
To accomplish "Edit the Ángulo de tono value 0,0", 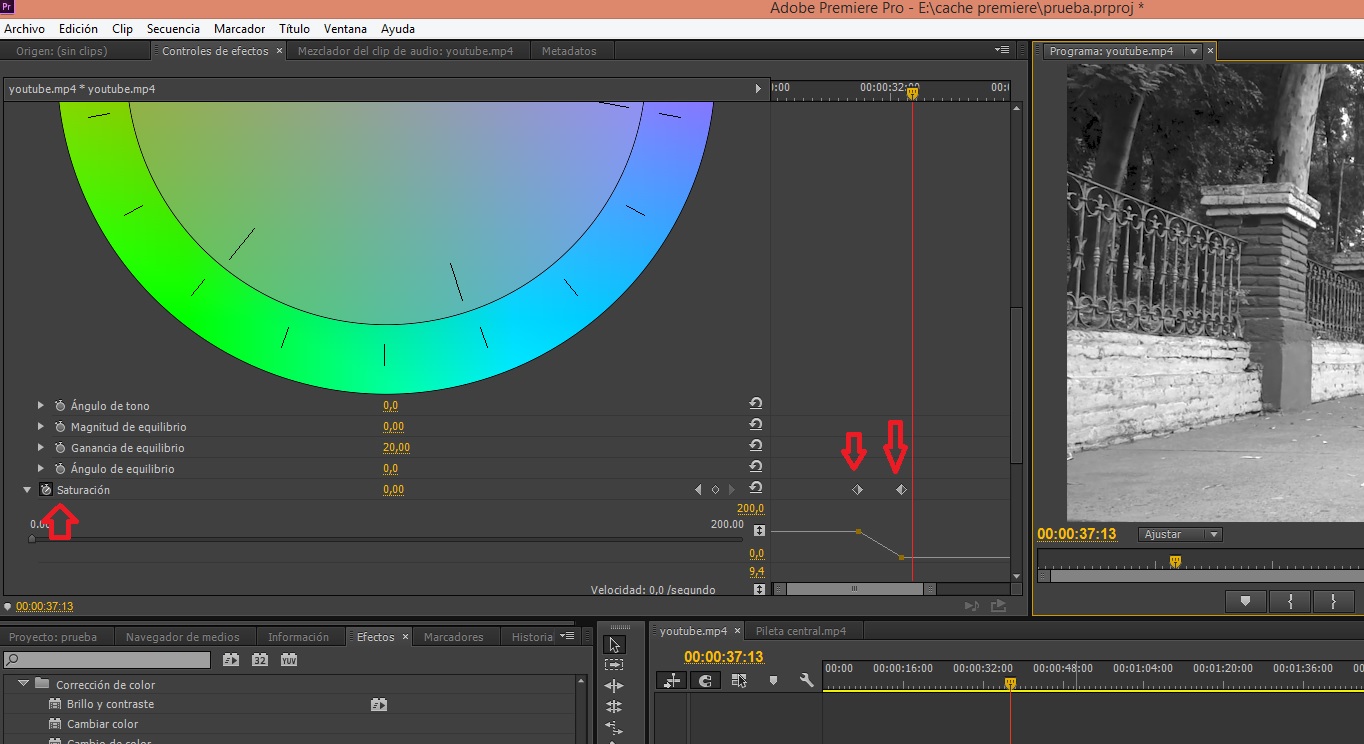I will click(x=390, y=406).
